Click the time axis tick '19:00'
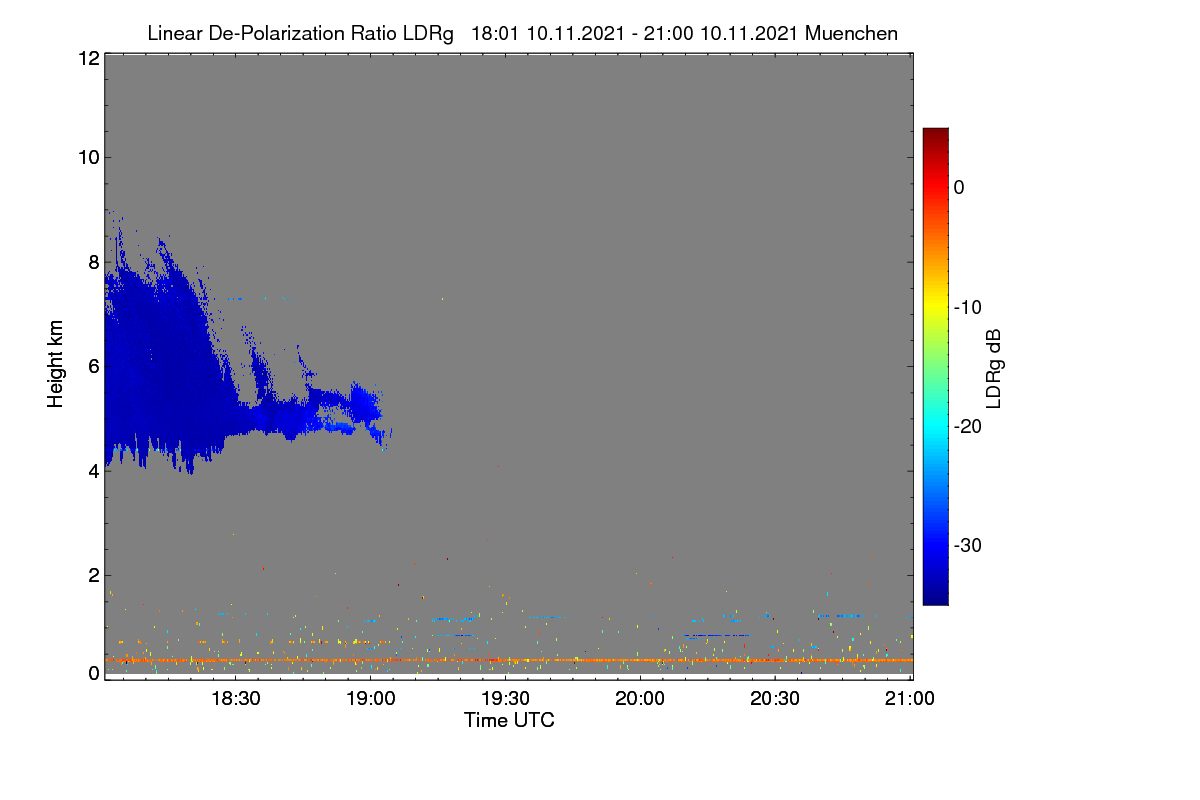The width and height of the screenshot is (1200, 800). click(371, 698)
